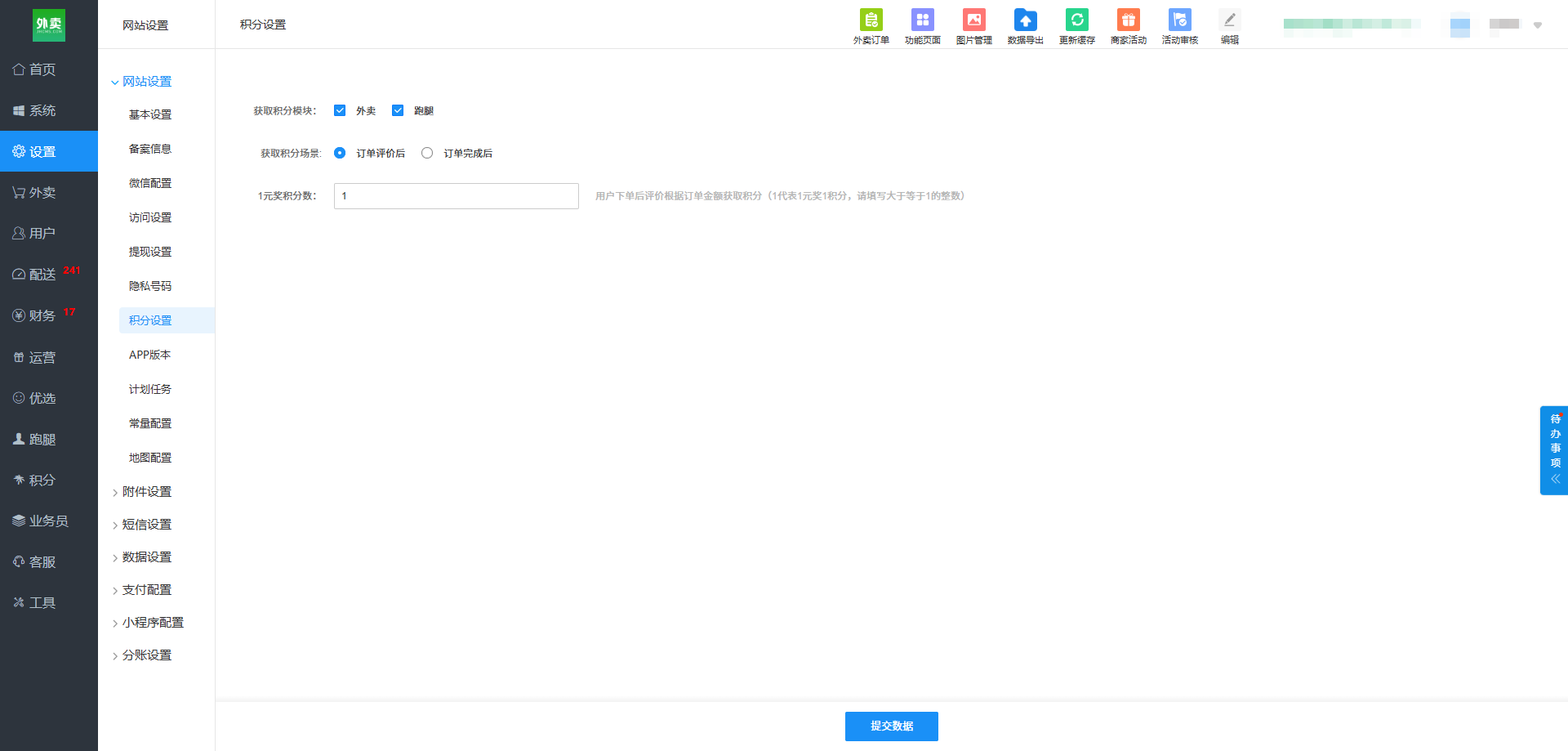This screenshot has height=751, width=1568.
Task: Click the 1元奖积分数 input field
Action: tap(456, 196)
